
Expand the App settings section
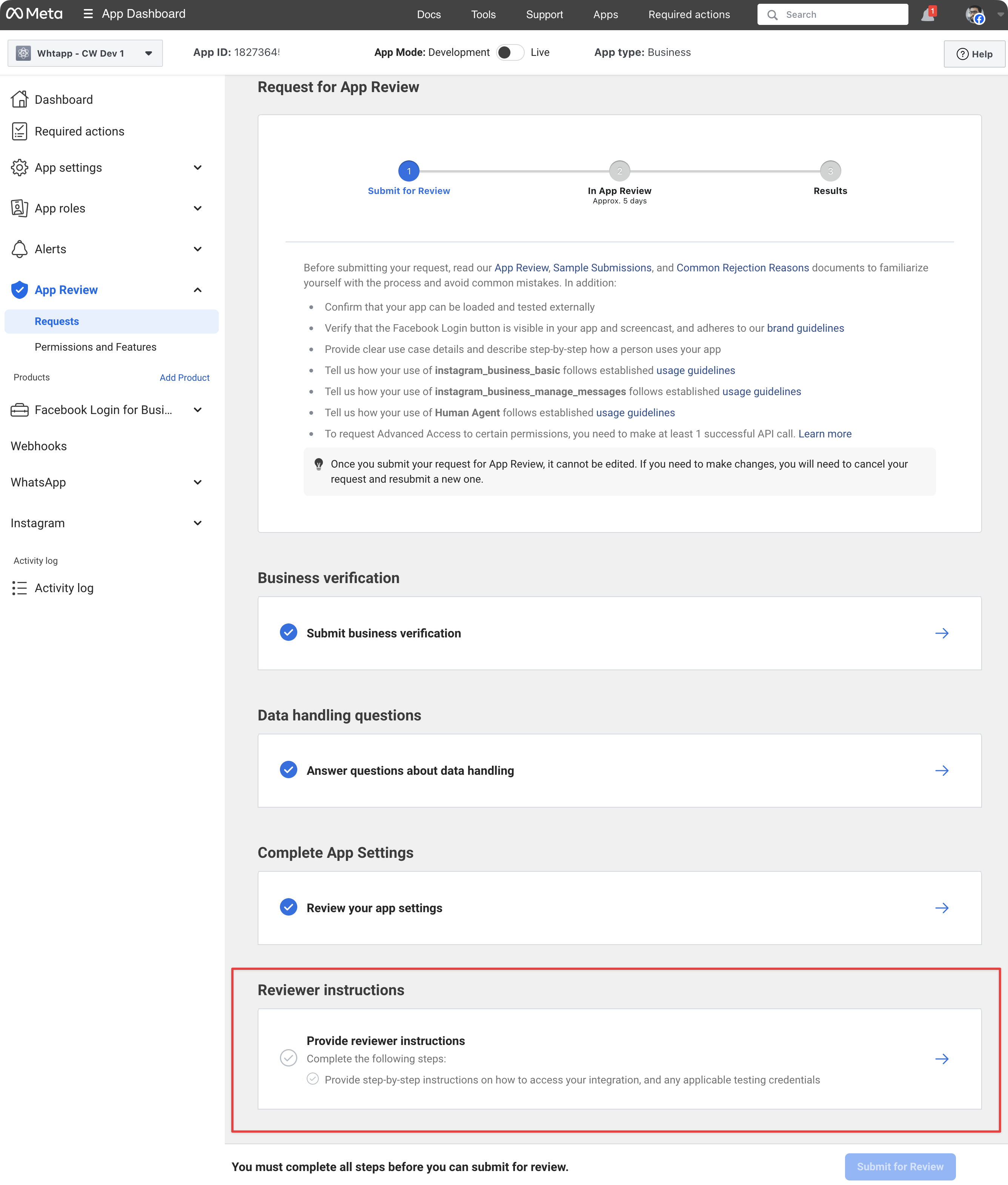pos(197,168)
